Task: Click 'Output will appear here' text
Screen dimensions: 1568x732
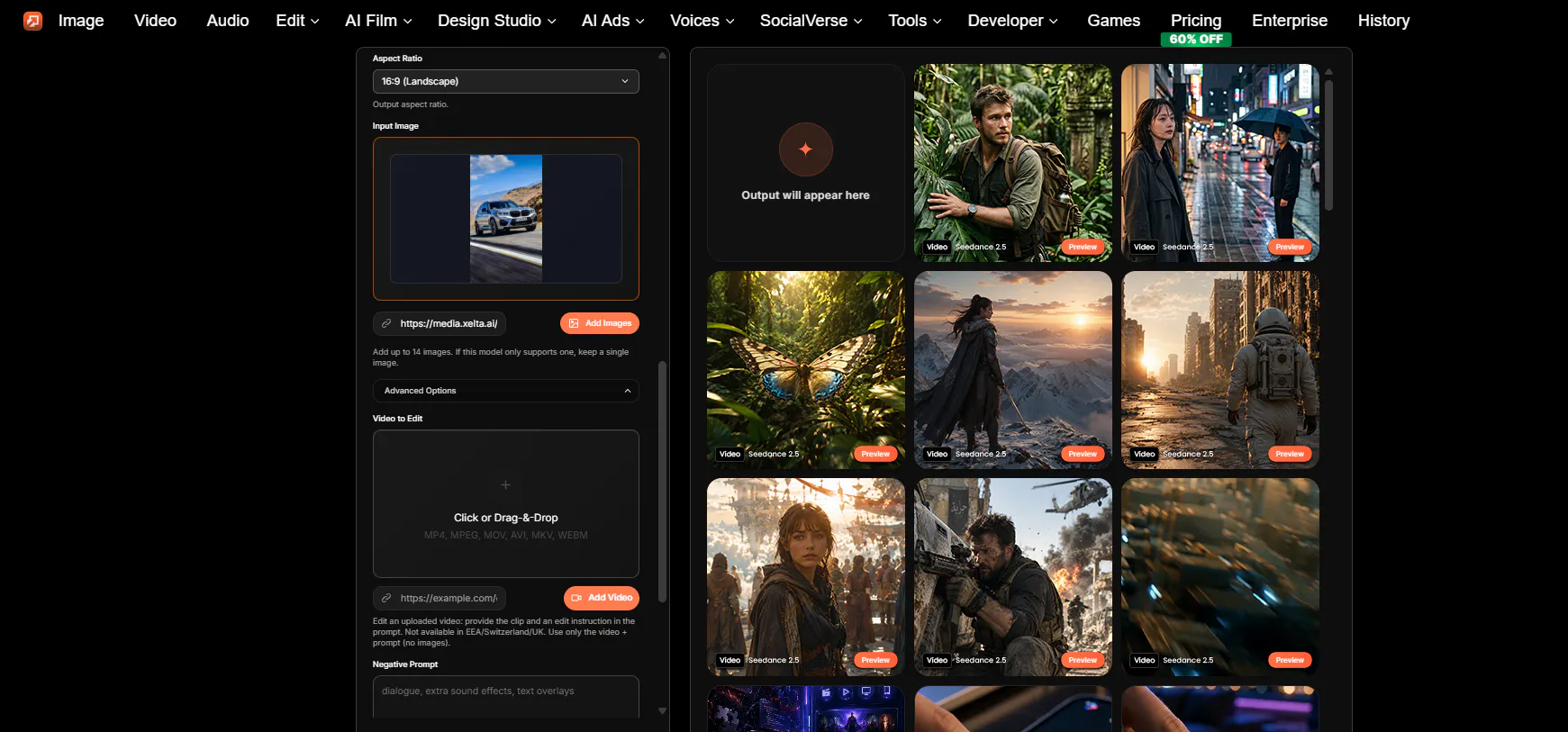Action: (806, 195)
